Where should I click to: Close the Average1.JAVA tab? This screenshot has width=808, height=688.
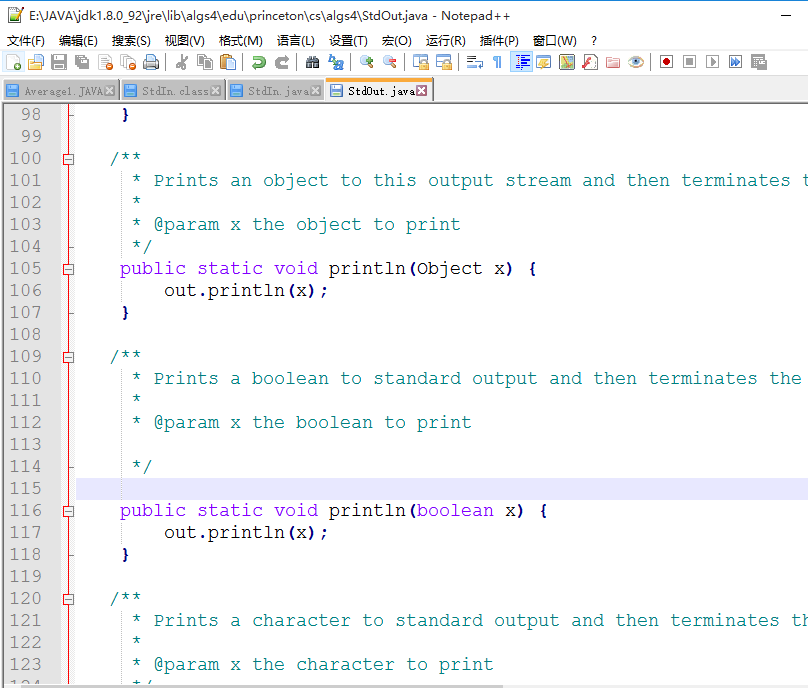110,91
